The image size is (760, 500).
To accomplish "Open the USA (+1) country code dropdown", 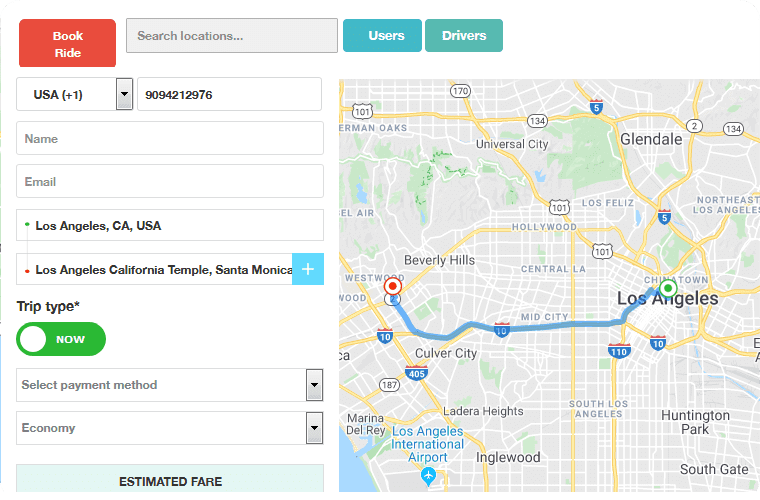I will pos(75,94).
